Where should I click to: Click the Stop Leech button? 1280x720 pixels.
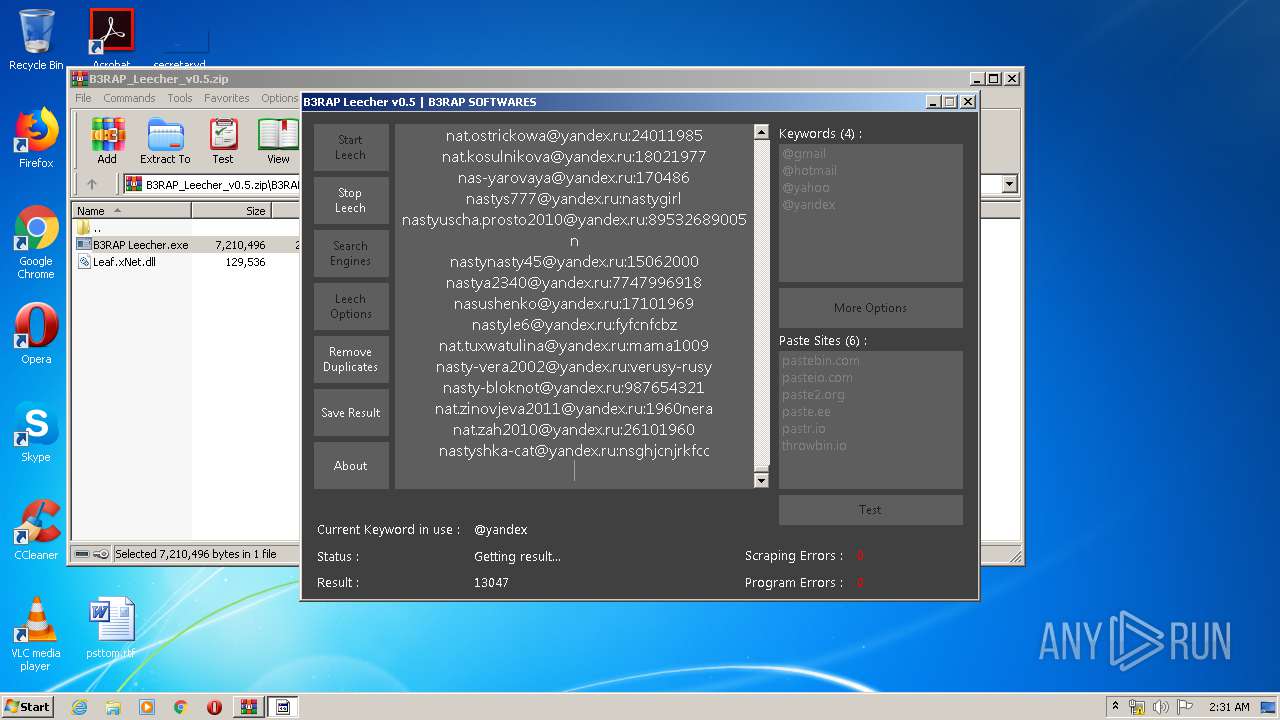click(x=350, y=200)
